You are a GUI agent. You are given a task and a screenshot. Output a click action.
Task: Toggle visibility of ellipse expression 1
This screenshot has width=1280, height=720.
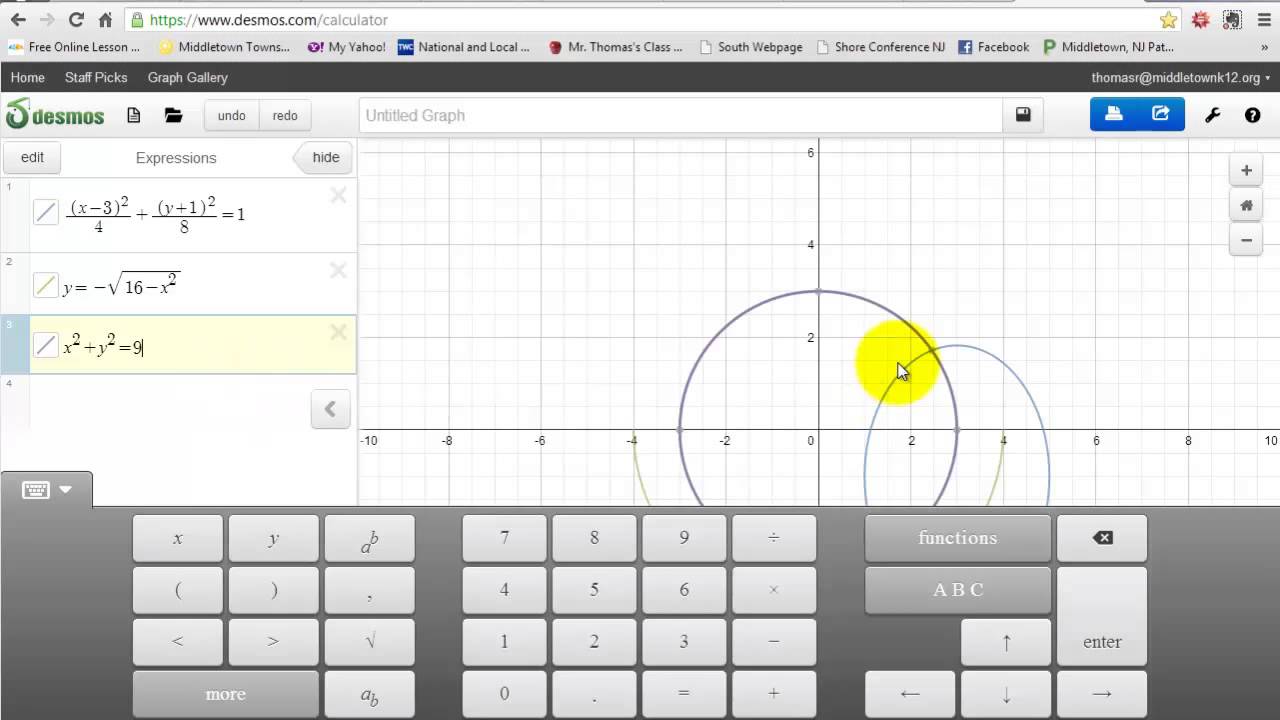point(46,212)
